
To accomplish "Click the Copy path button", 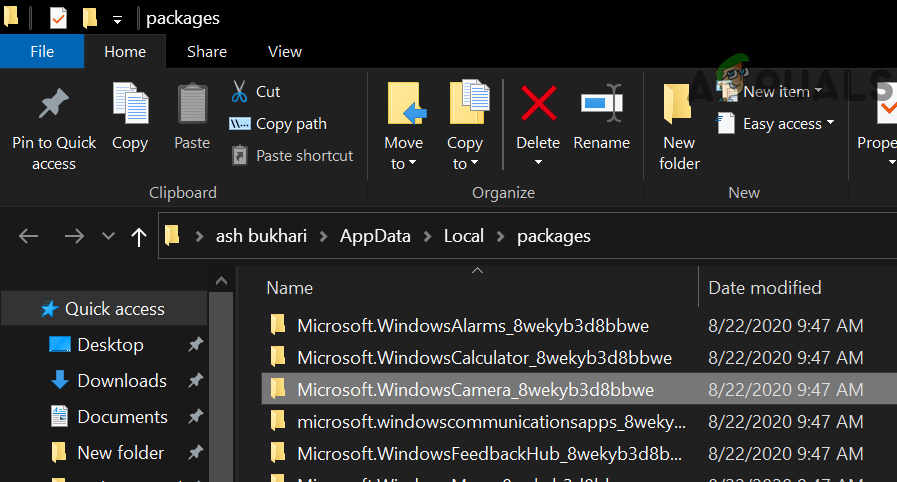I will click(x=279, y=124).
